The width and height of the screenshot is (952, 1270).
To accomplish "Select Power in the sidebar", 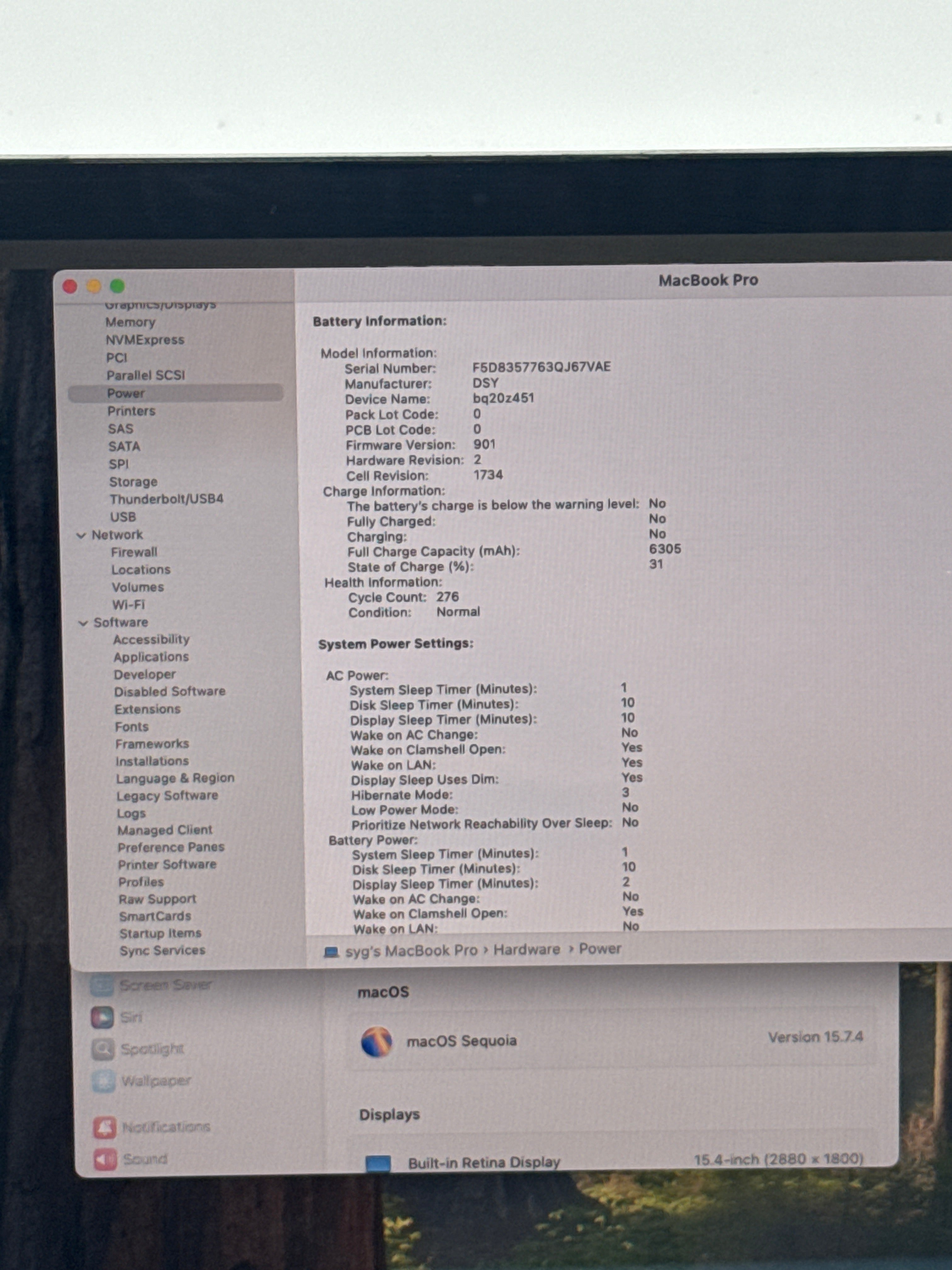I will click(176, 393).
